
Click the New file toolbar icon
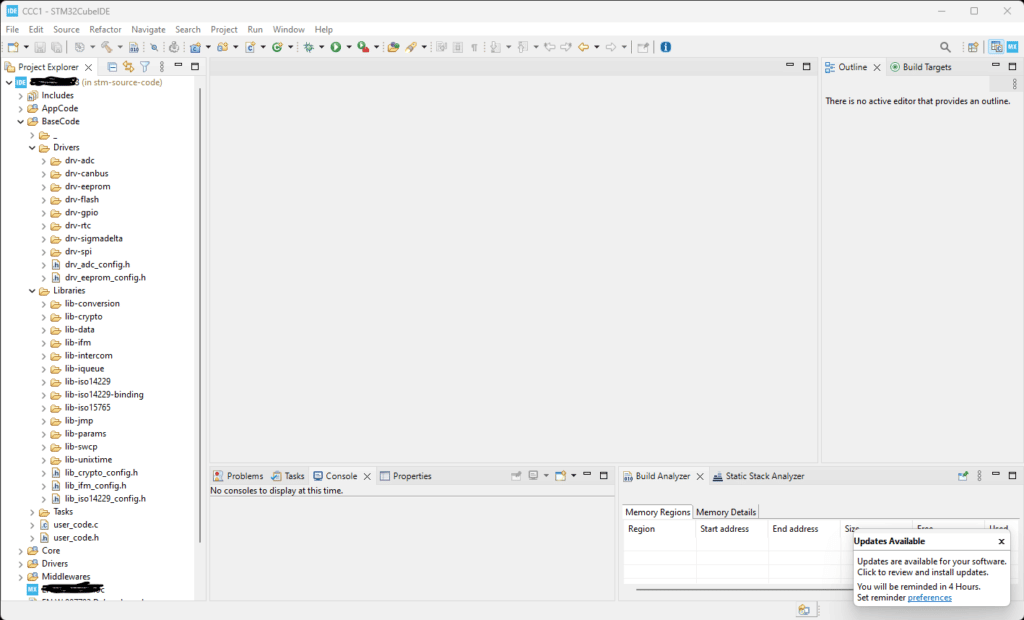tap(13, 47)
